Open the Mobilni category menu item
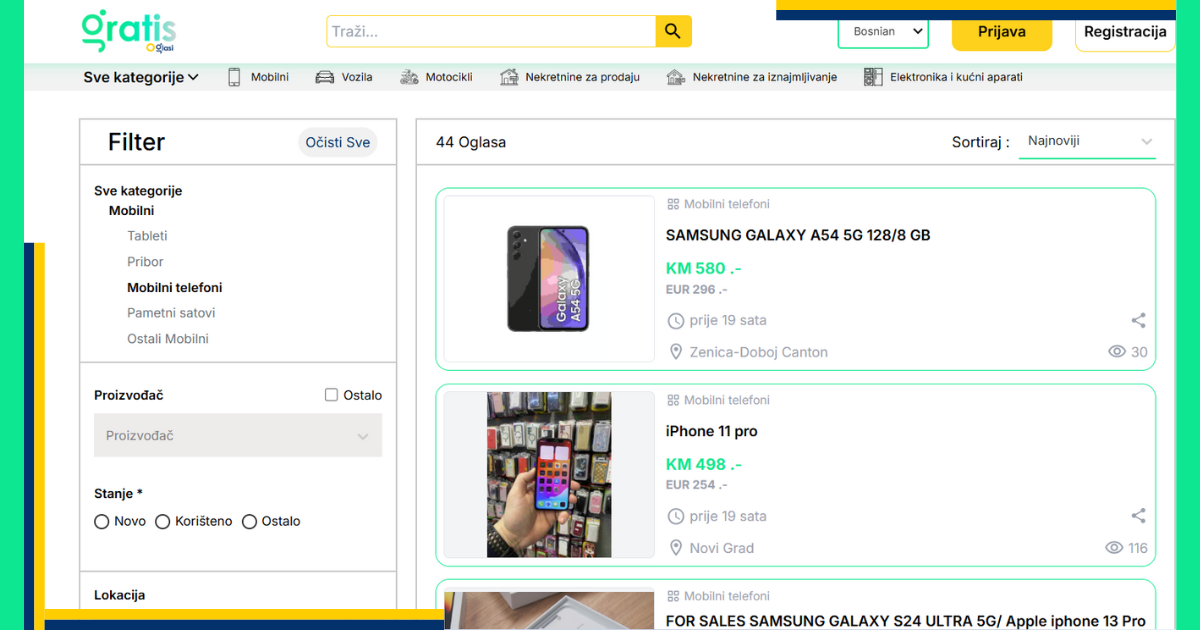This screenshot has width=1200, height=630. coord(258,77)
